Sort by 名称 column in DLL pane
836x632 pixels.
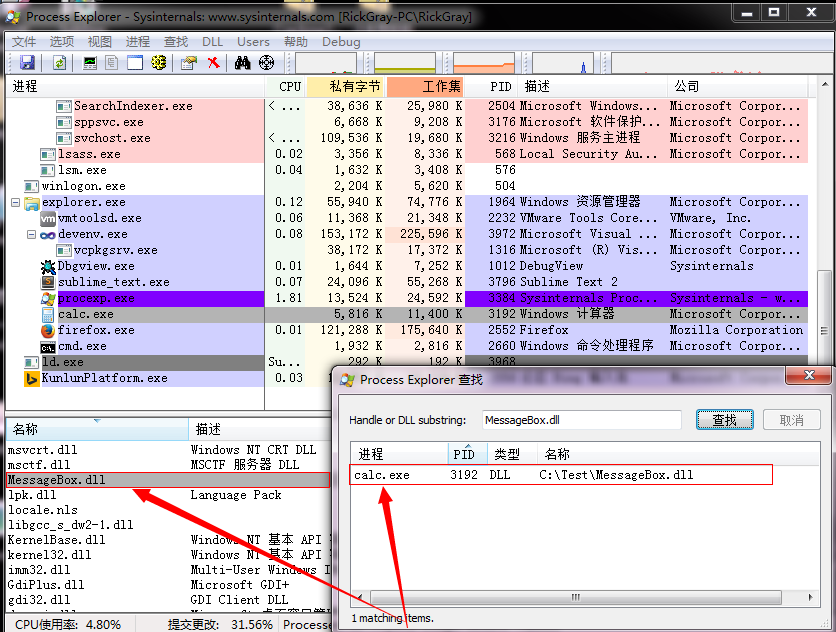point(97,429)
